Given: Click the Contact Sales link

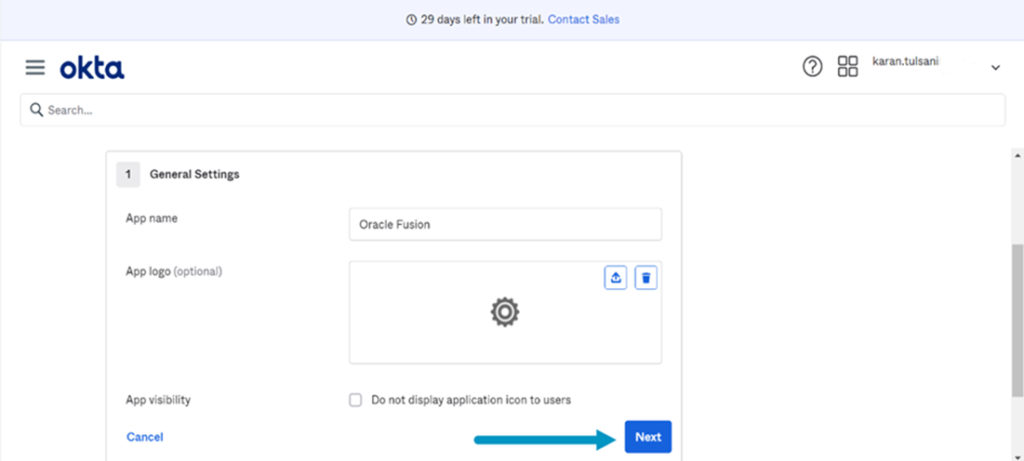Looking at the screenshot, I should (x=584, y=20).
